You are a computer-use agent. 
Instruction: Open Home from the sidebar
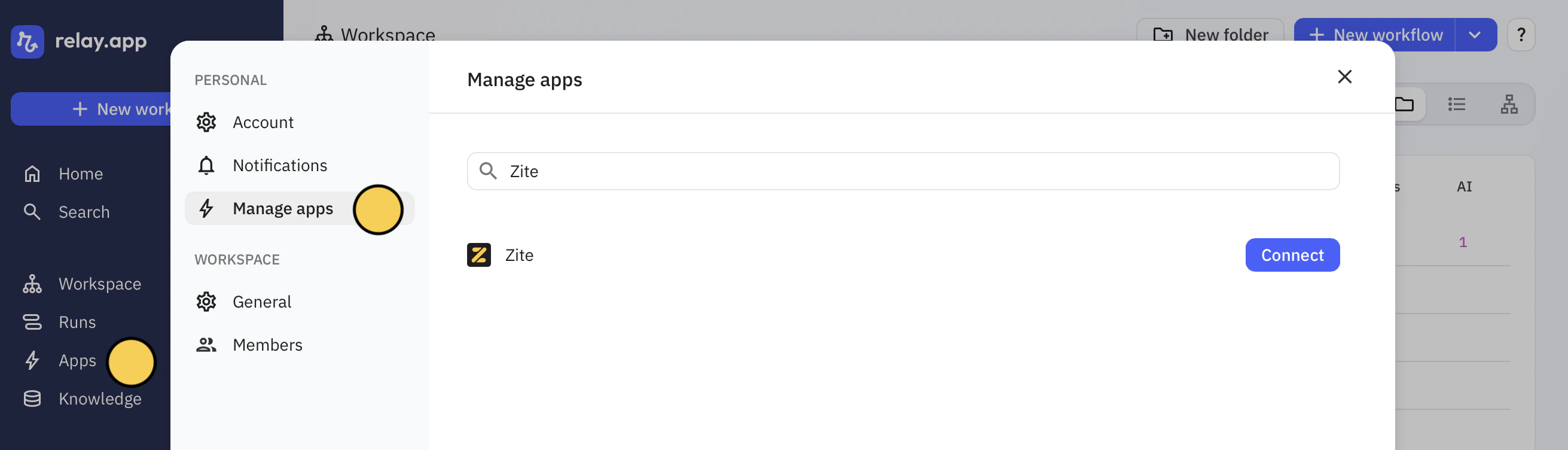80,174
